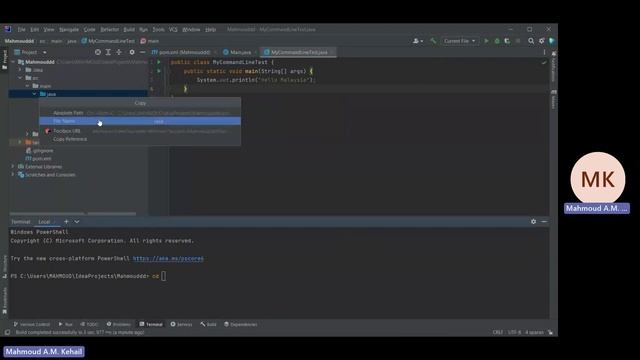The width and height of the screenshot is (640, 360).
Task: Open the File menu
Action: tap(21, 29)
